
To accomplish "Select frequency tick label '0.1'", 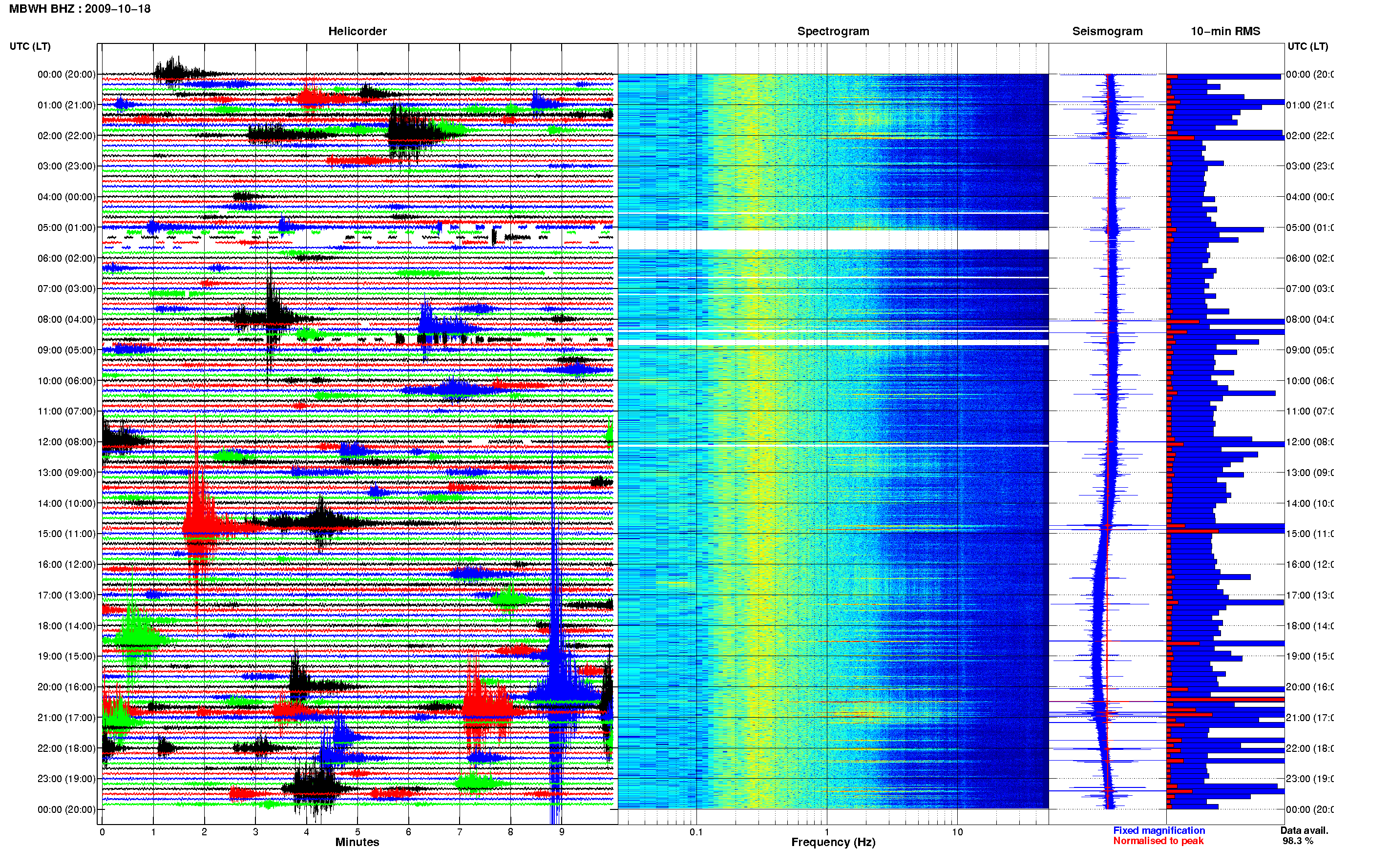I will 696,832.
